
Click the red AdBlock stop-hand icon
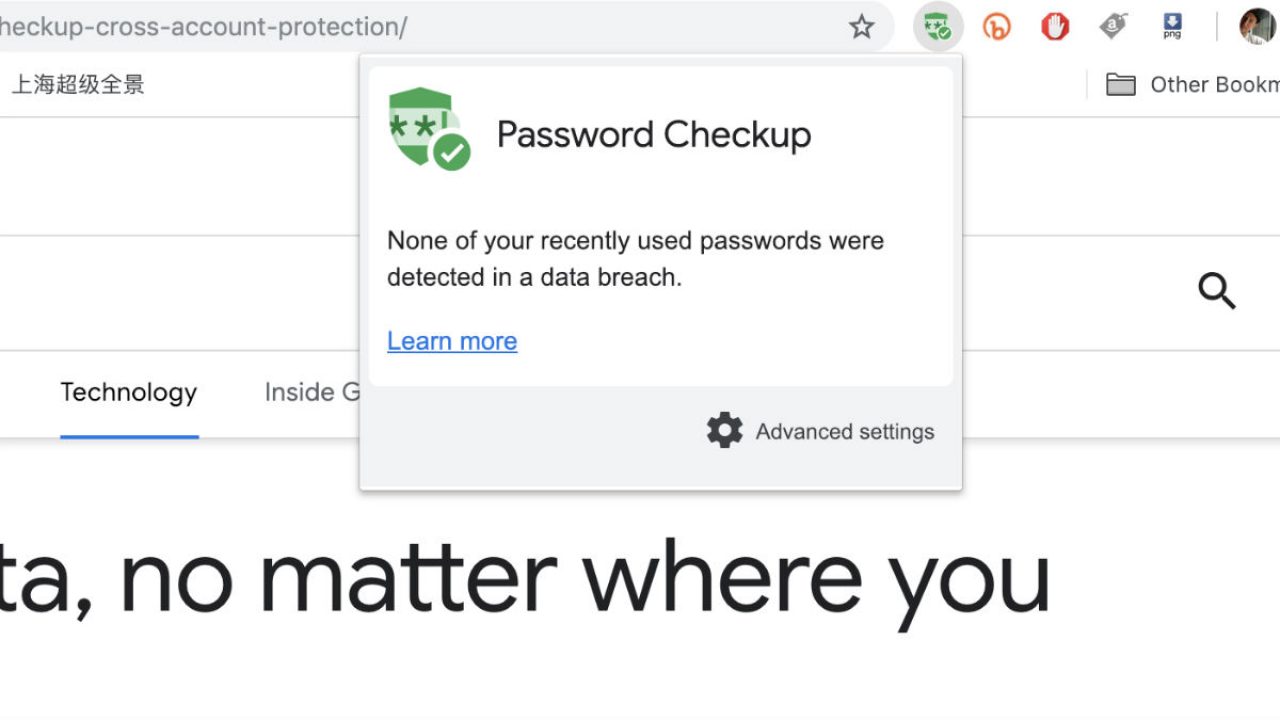coord(1055,27)
